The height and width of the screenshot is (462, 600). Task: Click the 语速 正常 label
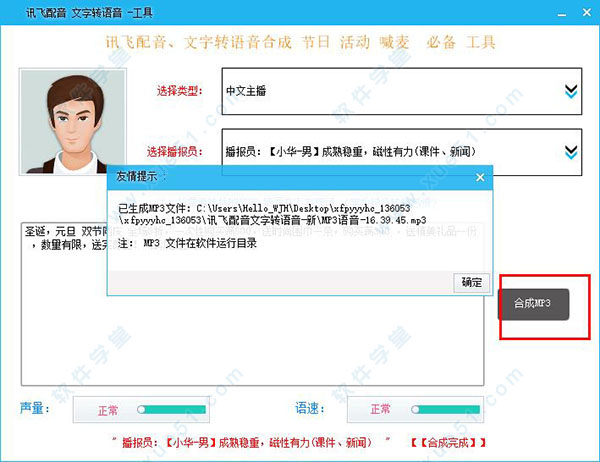[380, 410]
